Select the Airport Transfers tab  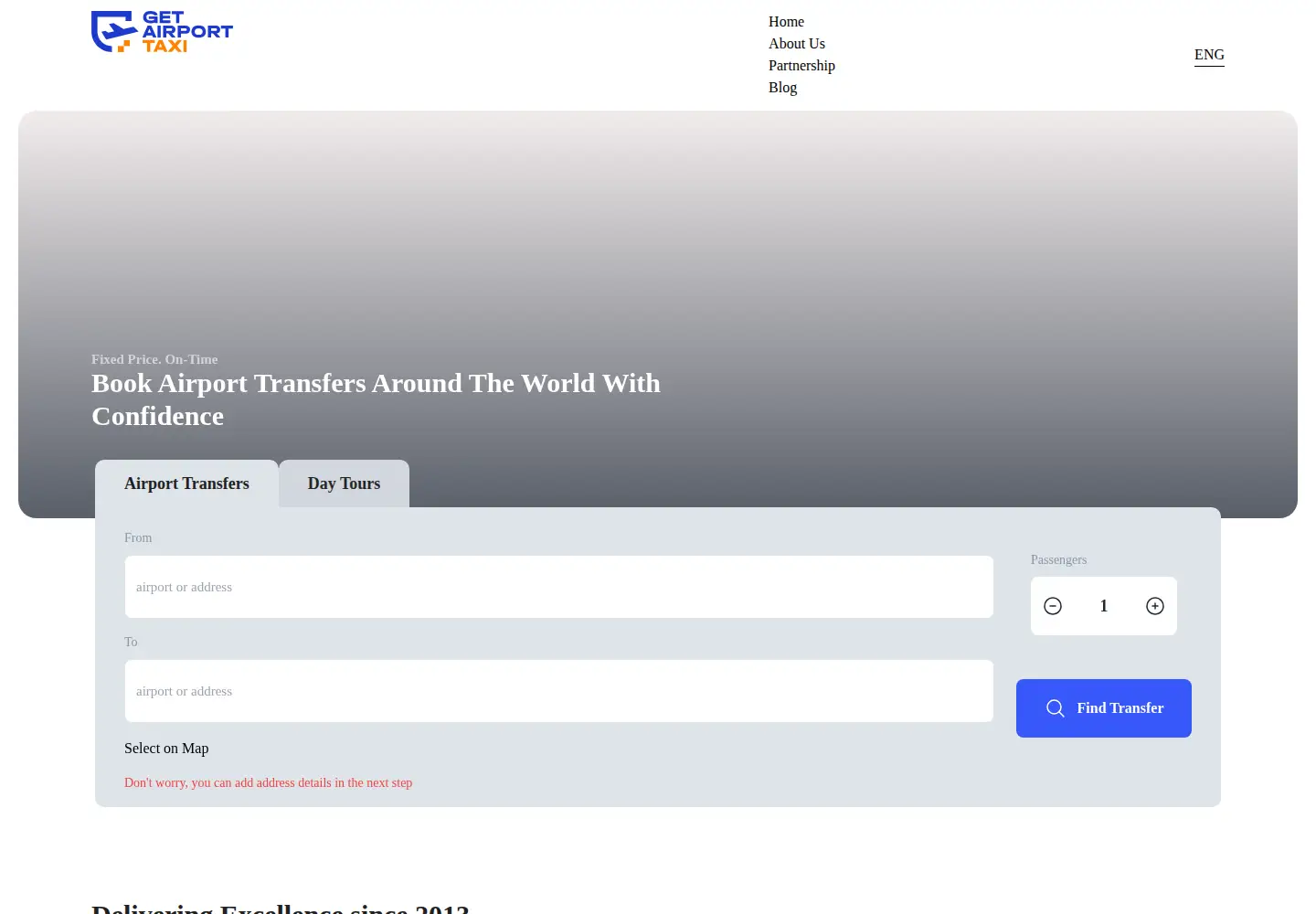point(186,484)
